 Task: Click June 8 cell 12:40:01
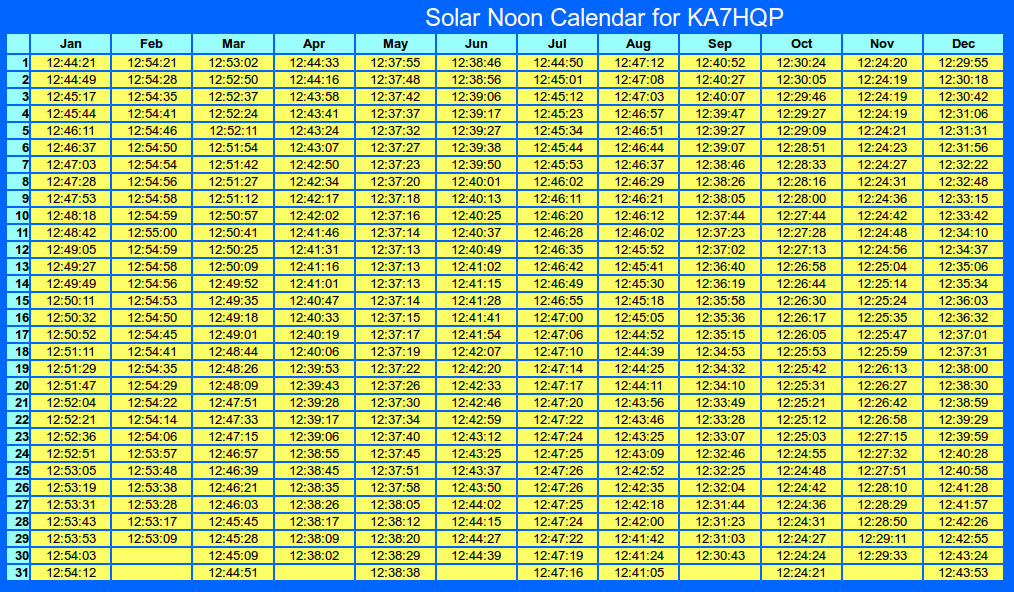(x=476, y=182)
